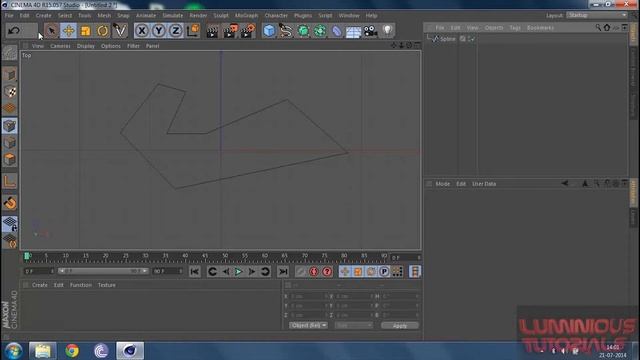Click the blue deformer icon
Image resolution: width=640 pixels, height=360 pixels.
tap(337, 31)
